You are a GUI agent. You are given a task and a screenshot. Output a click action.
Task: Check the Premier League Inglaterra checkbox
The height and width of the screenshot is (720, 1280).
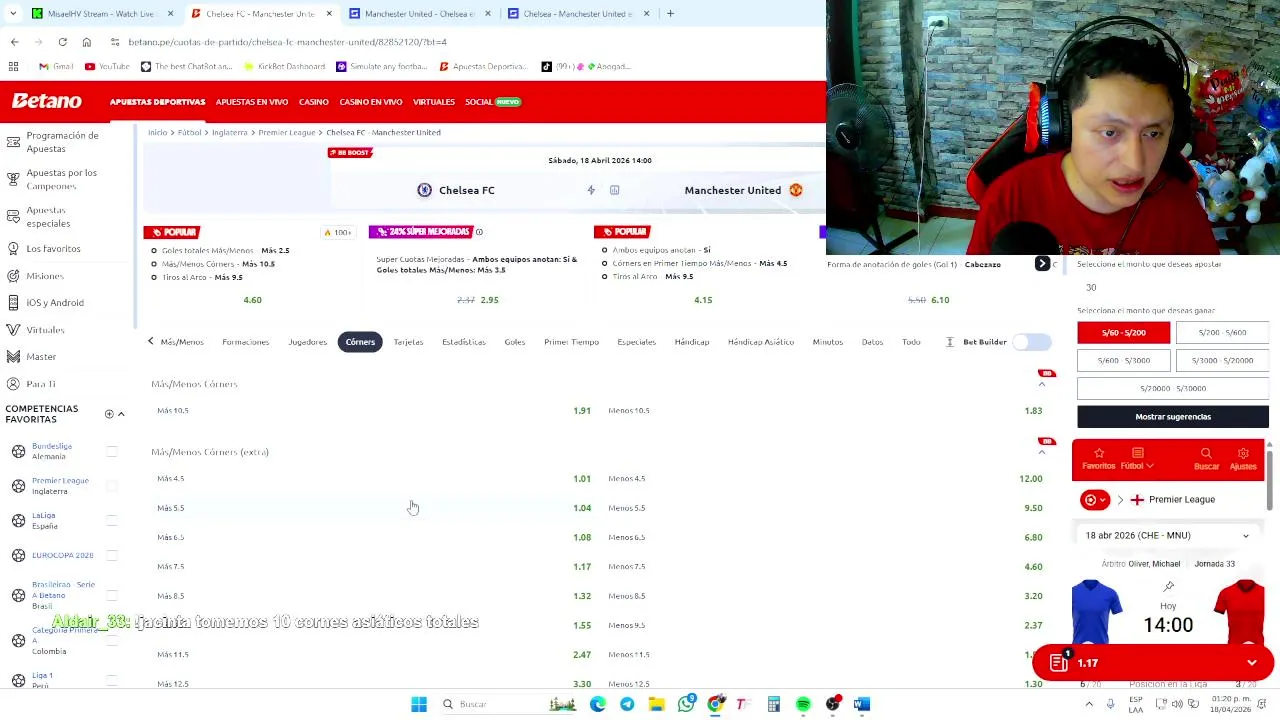pos(112,486)
